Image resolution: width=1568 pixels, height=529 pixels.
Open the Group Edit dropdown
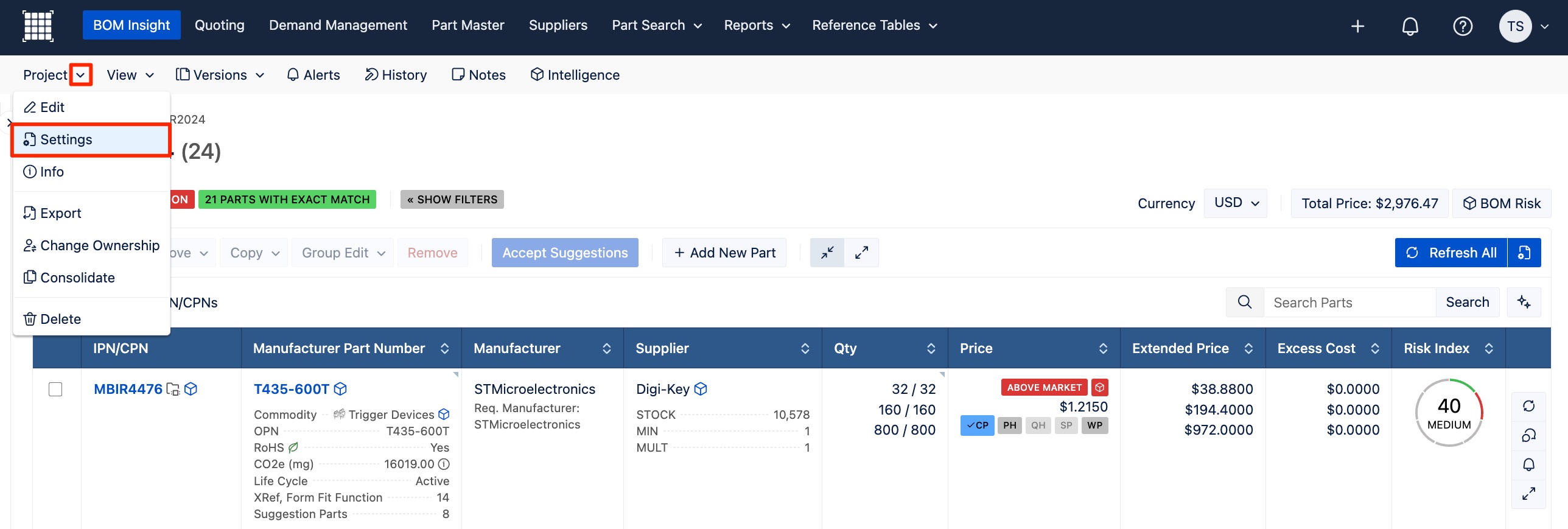pos(343,253)
